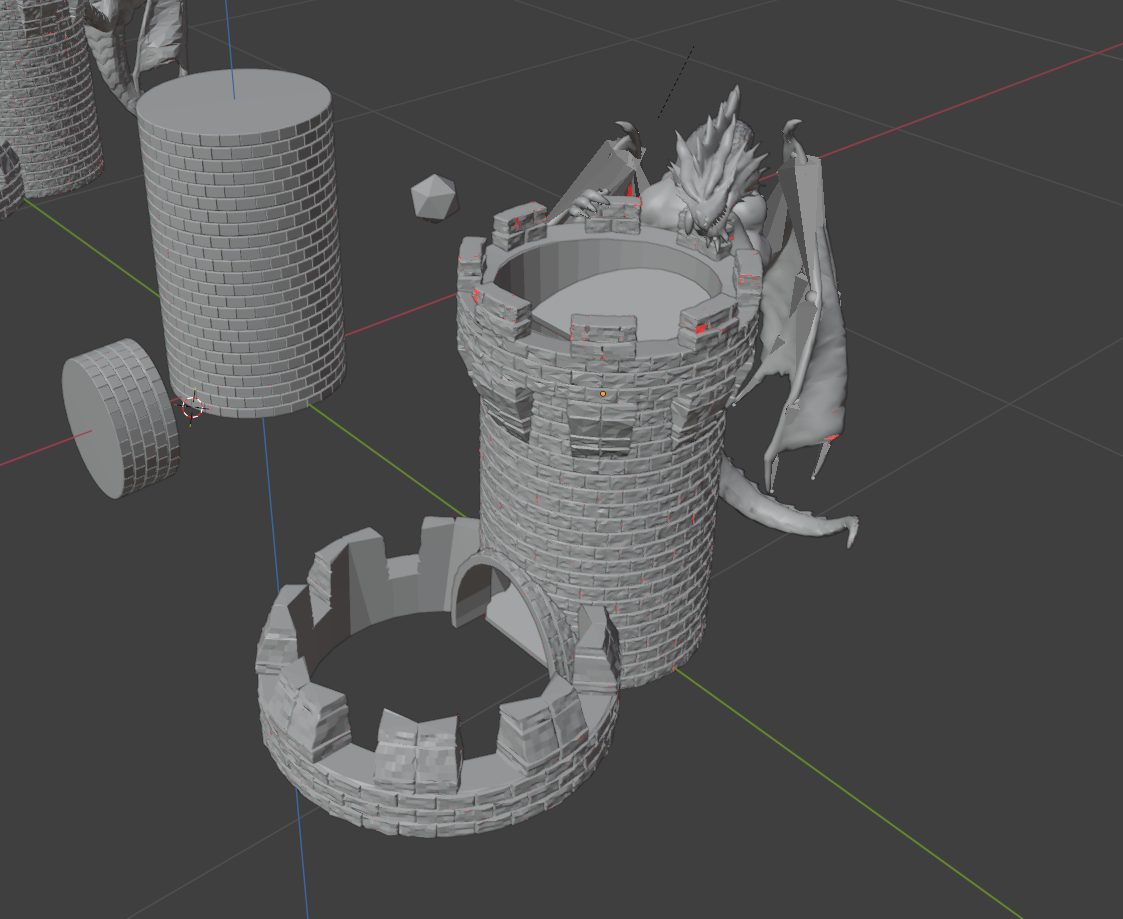The height and width of the screenshot is (919, 1123).
Task: Select the small brick disc lying sideways
Action: click(x=120, y=418)
